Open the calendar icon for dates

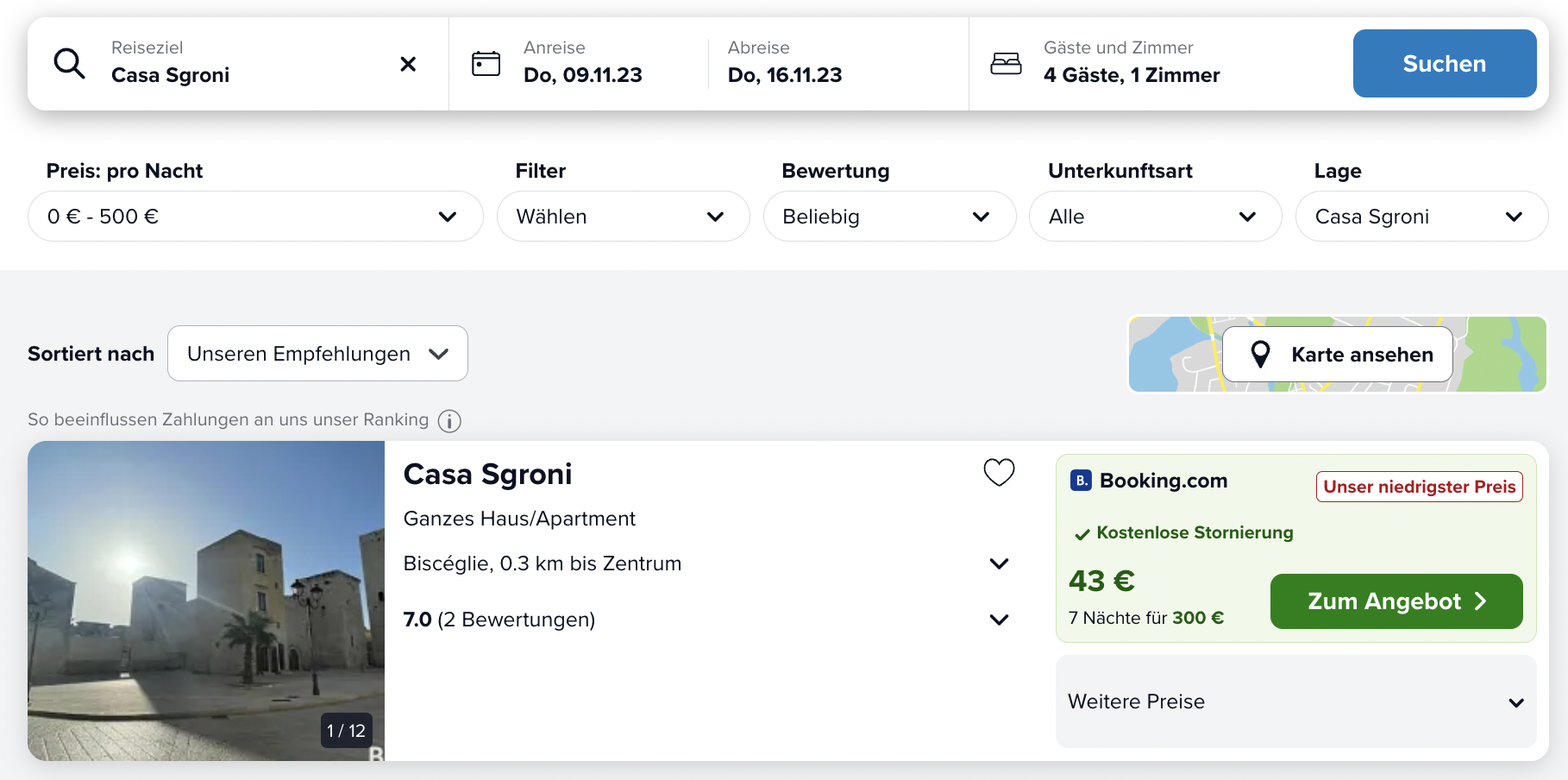click(x=486, y=64)
